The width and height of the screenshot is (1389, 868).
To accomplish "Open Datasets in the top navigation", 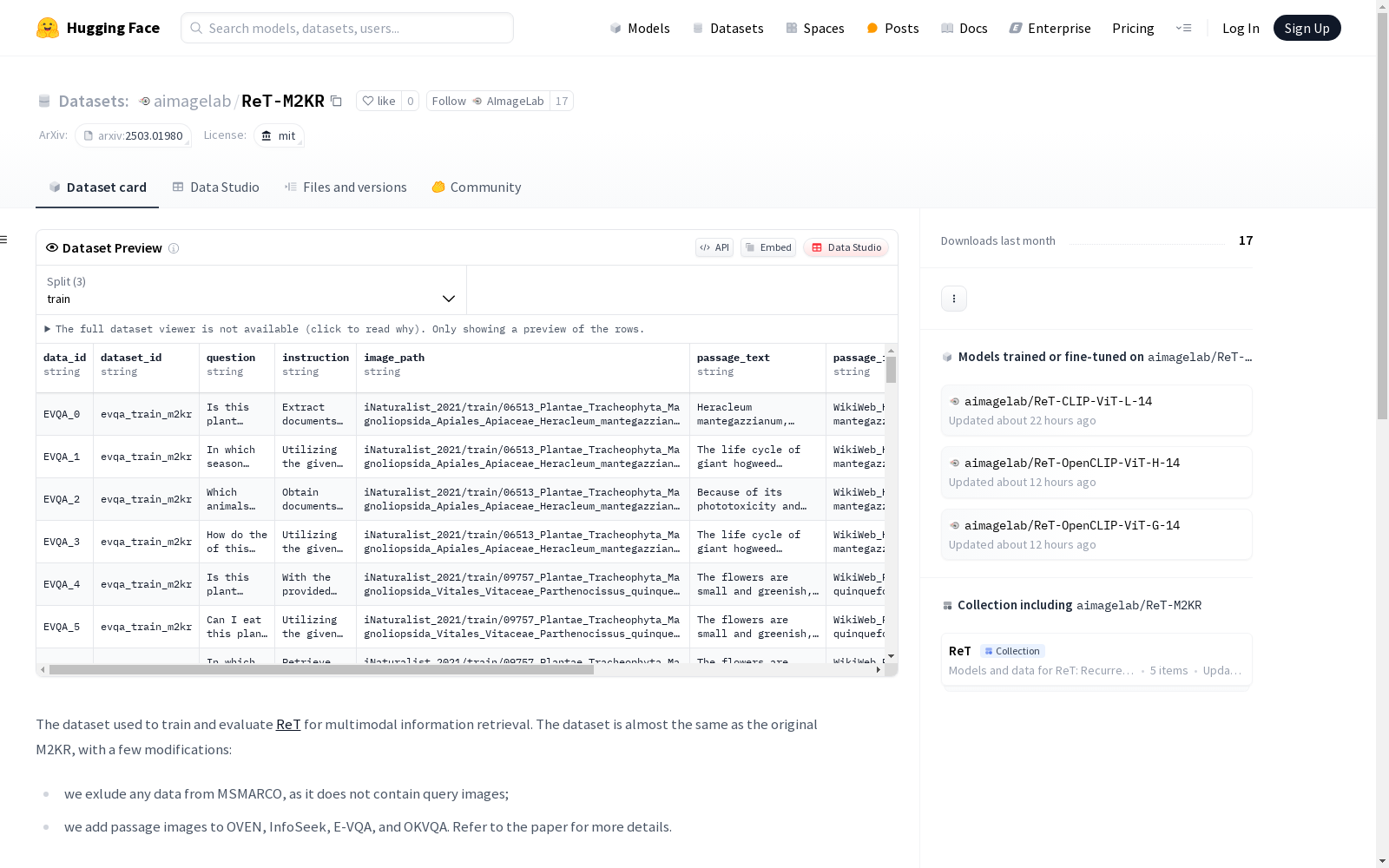I will coord(727,29).
